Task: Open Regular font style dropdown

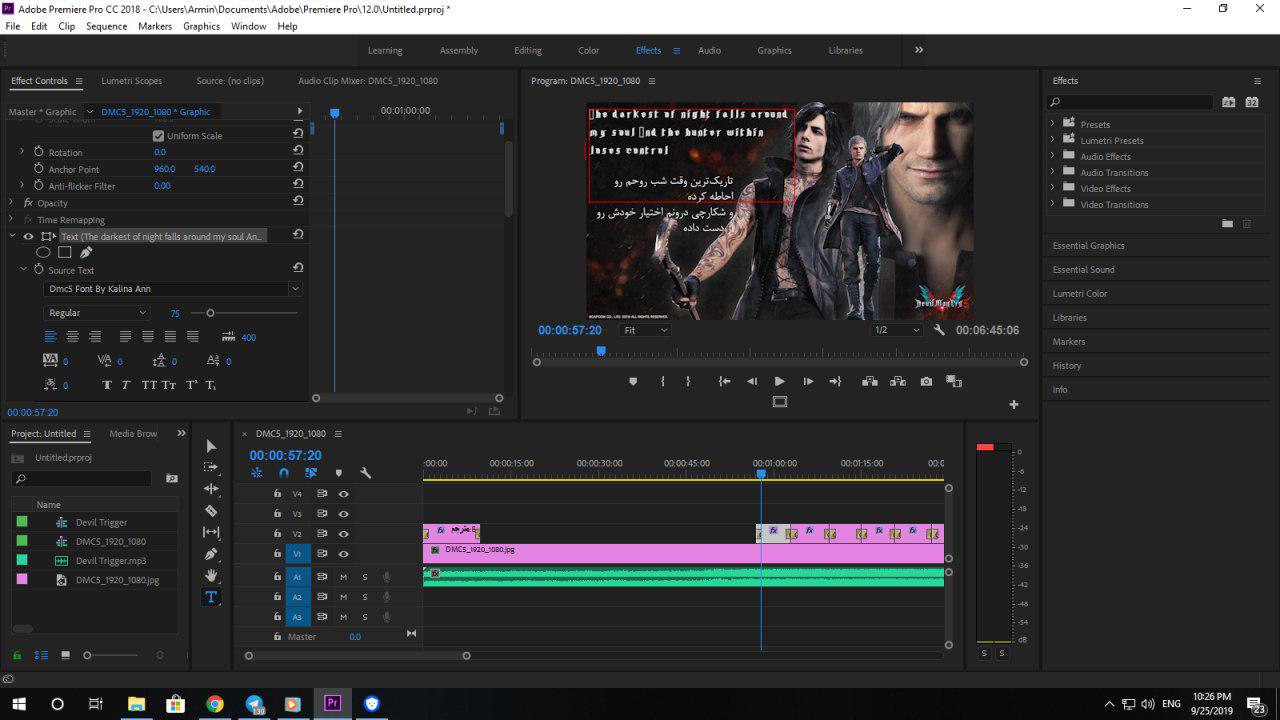Action: (x=97, y=313)
